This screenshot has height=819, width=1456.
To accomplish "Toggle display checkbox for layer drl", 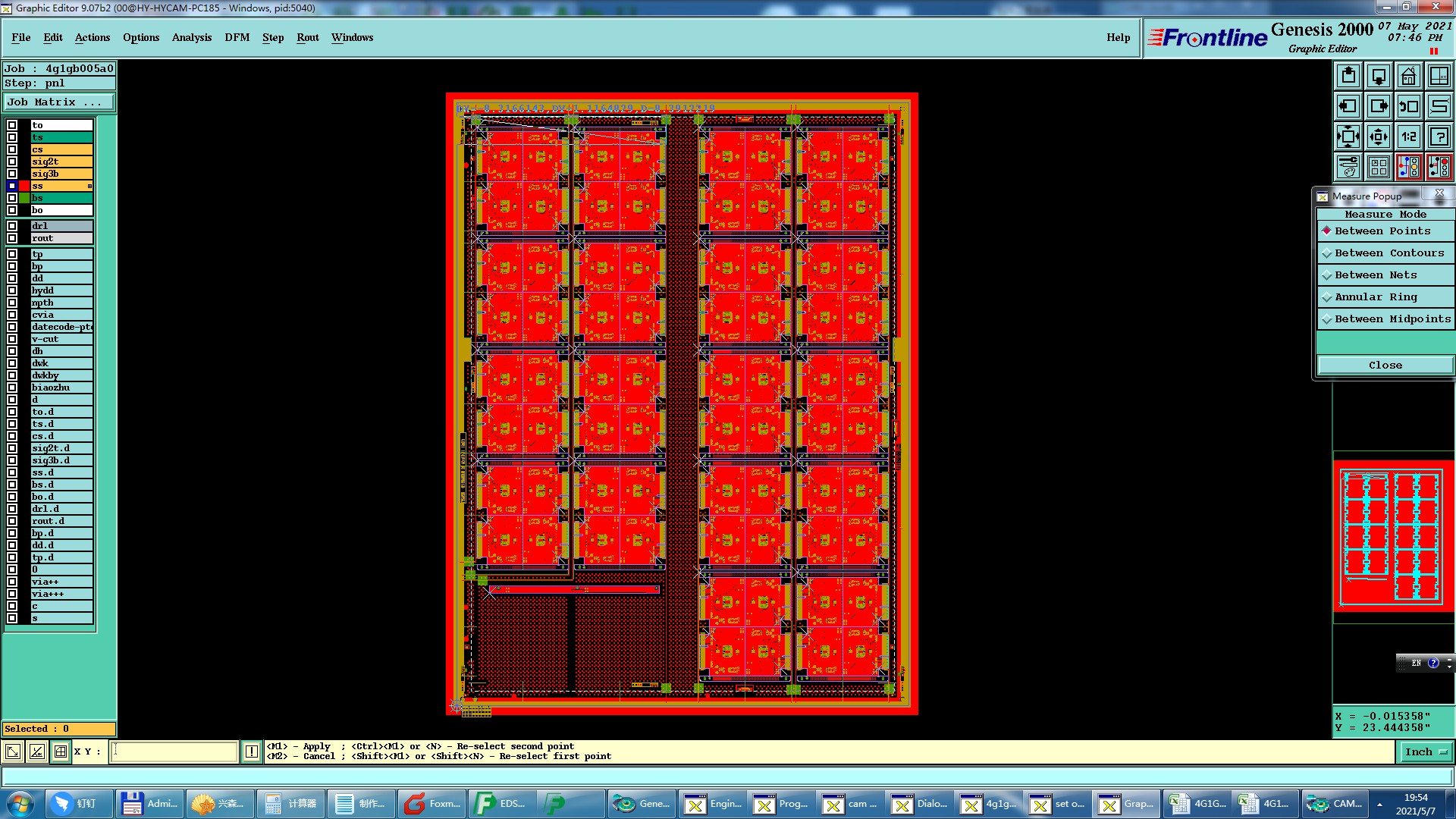I will click(x=12, y=226).
